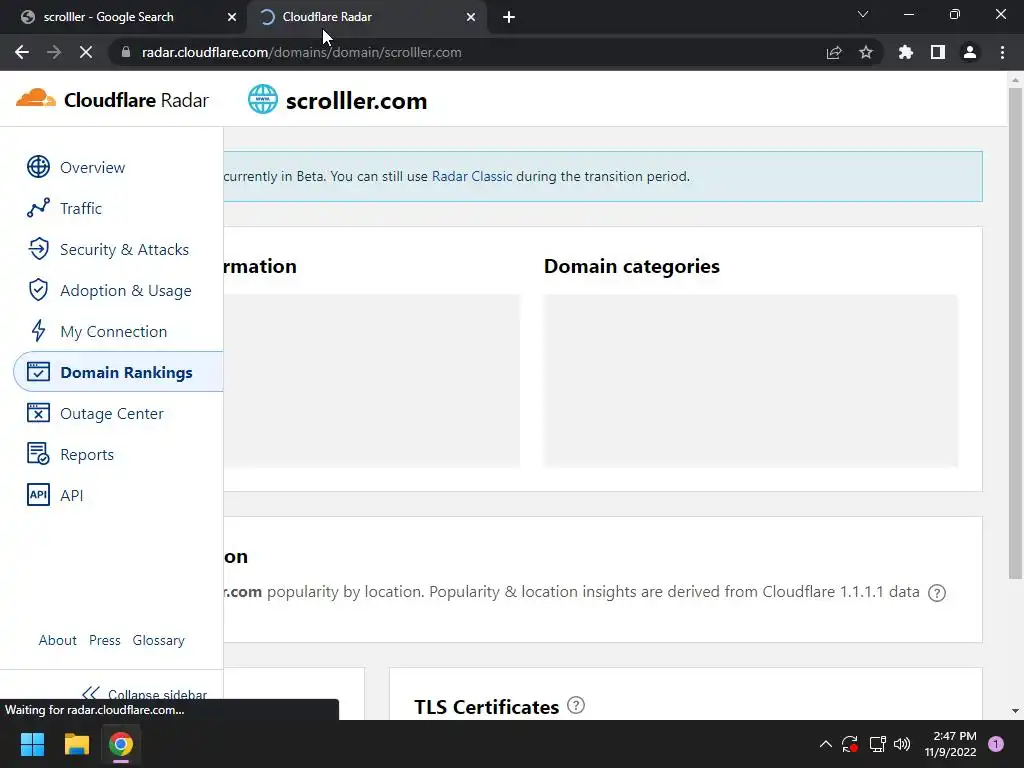Click the sync tray icon with red dot
The width and height of the screenshot is (1024, 768).
click(x=850, y=744)
